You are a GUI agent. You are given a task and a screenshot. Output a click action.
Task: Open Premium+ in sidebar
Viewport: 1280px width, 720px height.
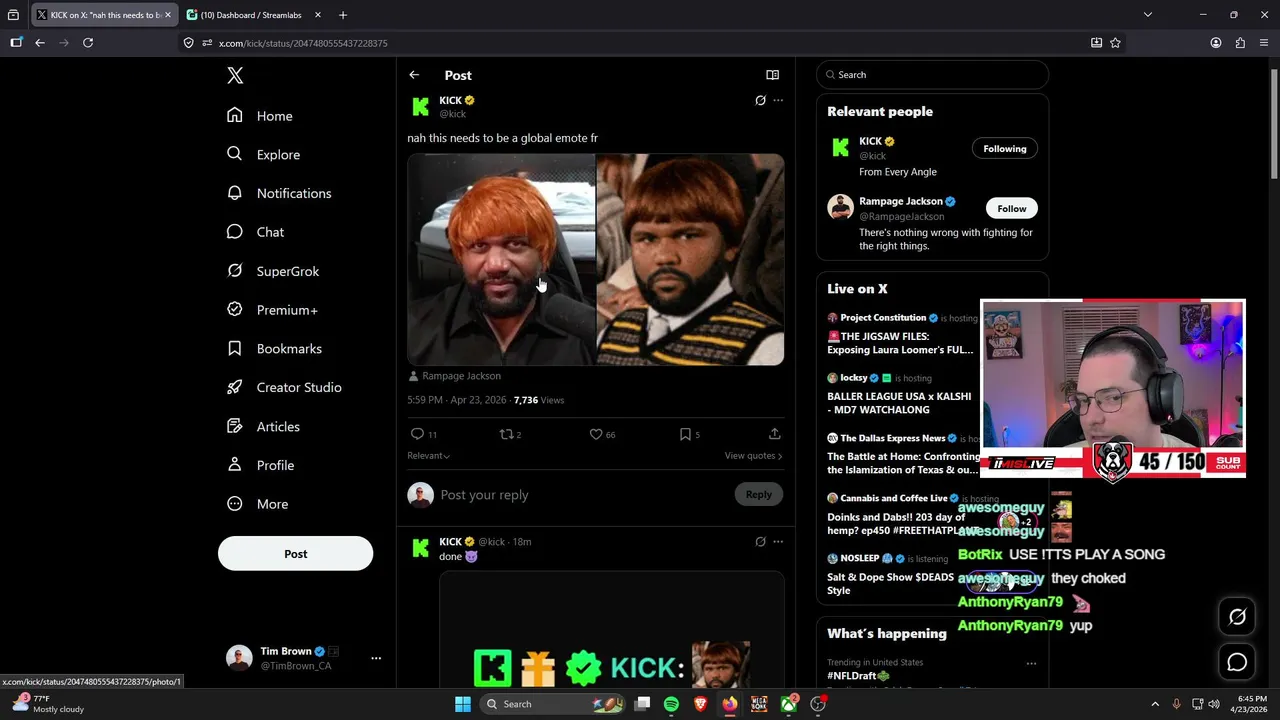[272, 310]
